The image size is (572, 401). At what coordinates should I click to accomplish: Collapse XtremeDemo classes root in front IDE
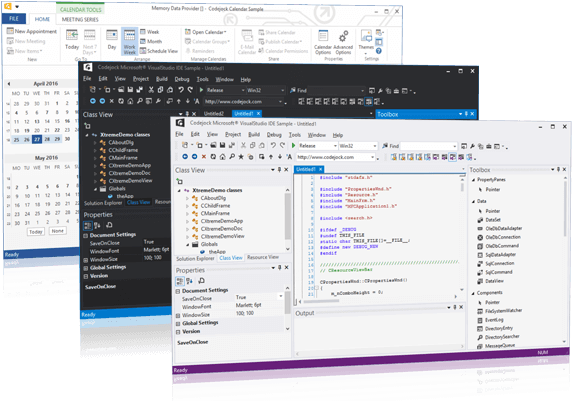click(179, 190)
